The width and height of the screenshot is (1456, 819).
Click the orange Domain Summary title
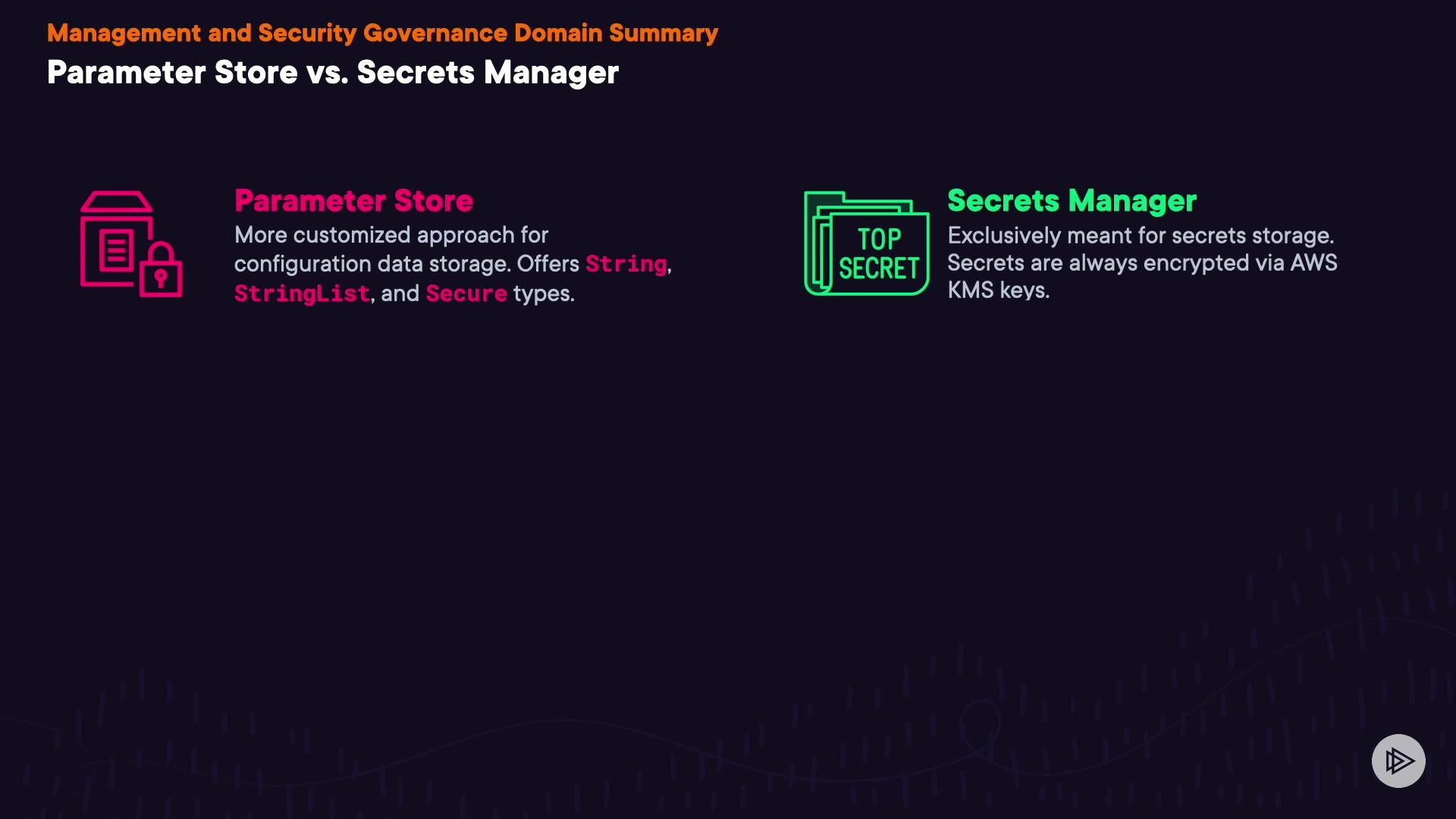382,33
